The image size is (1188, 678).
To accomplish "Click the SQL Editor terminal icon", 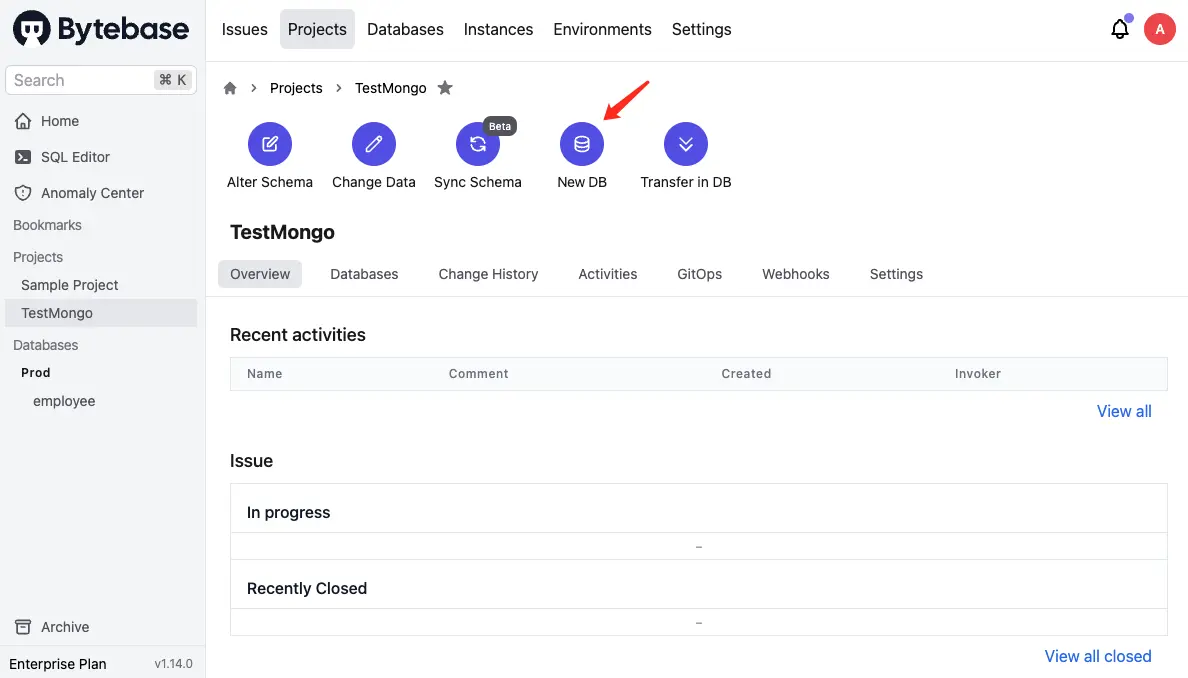I will [x=23, y=157].
